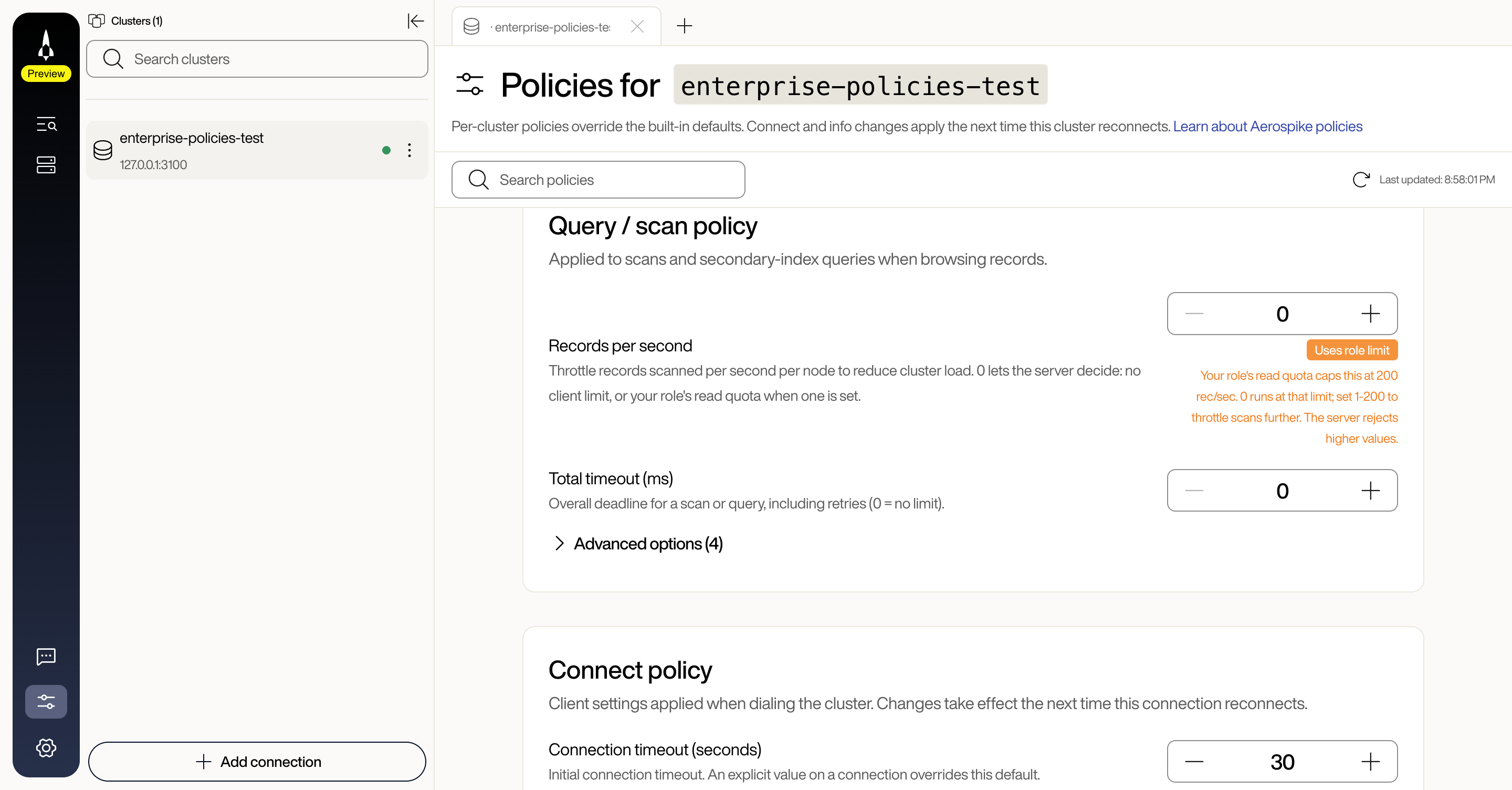Select enterprise-policies-test cluster in the list

point(257,150)
